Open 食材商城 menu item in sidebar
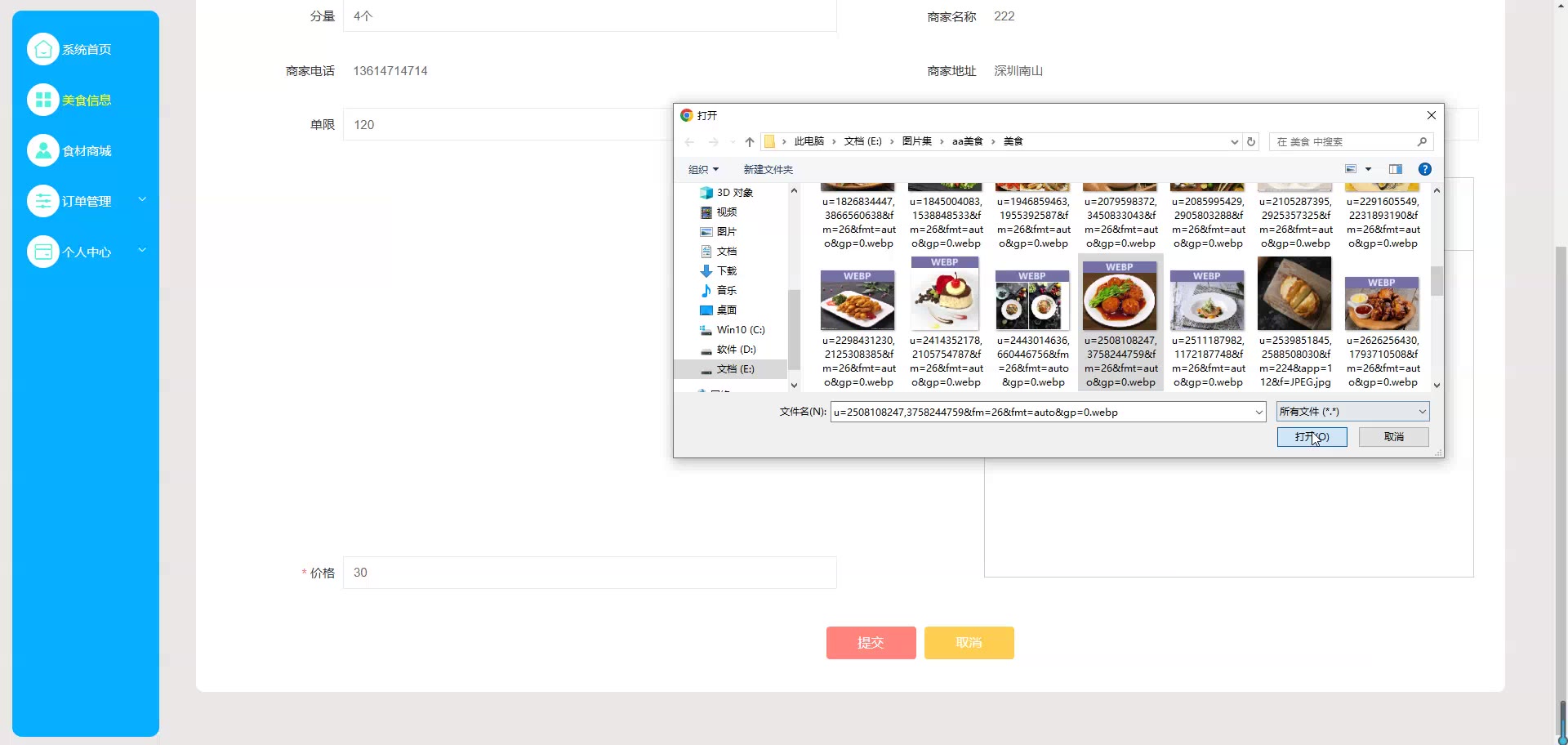The height and width of the screenshot is (745, 1568). point(87,151)
